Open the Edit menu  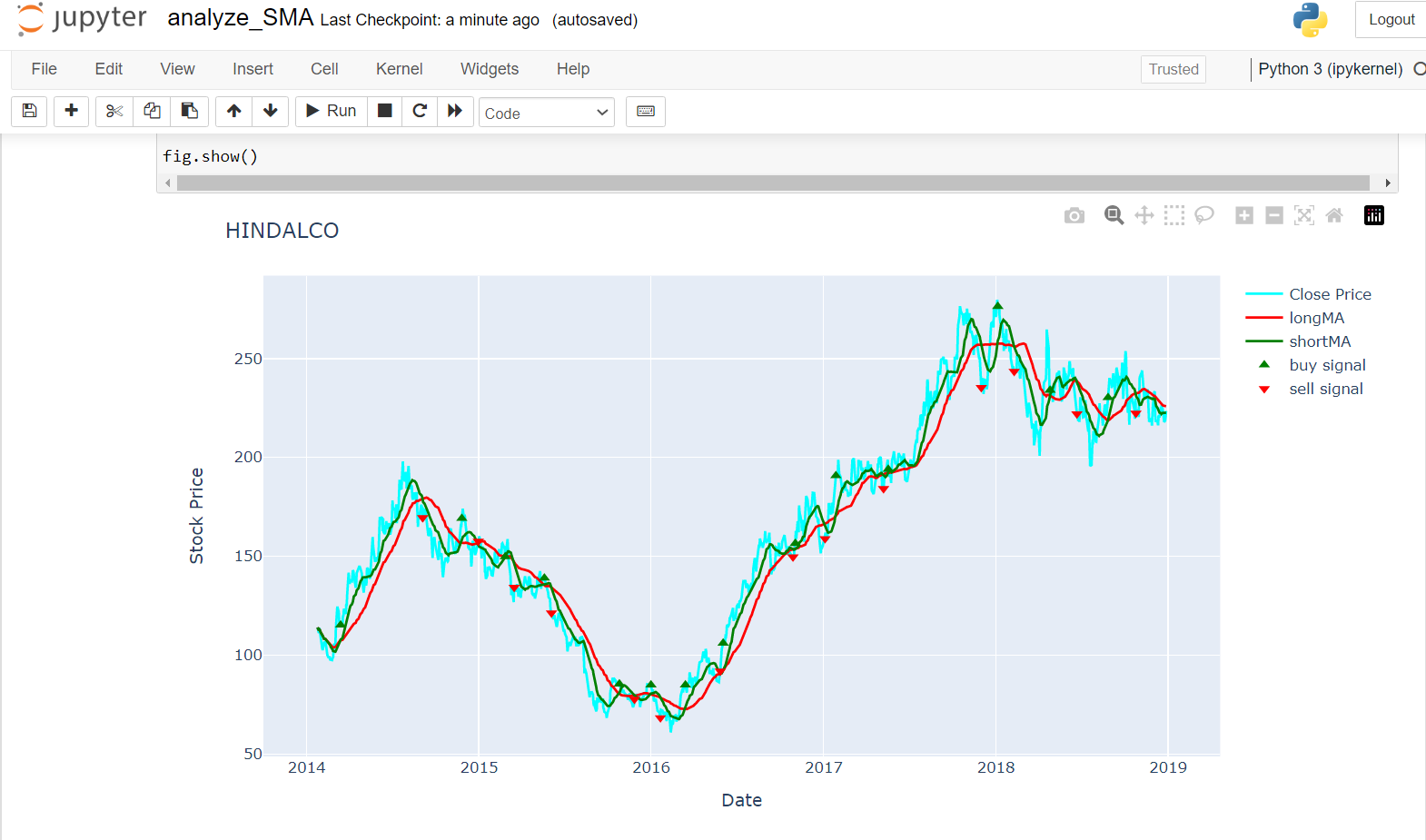tap(109, 69)
